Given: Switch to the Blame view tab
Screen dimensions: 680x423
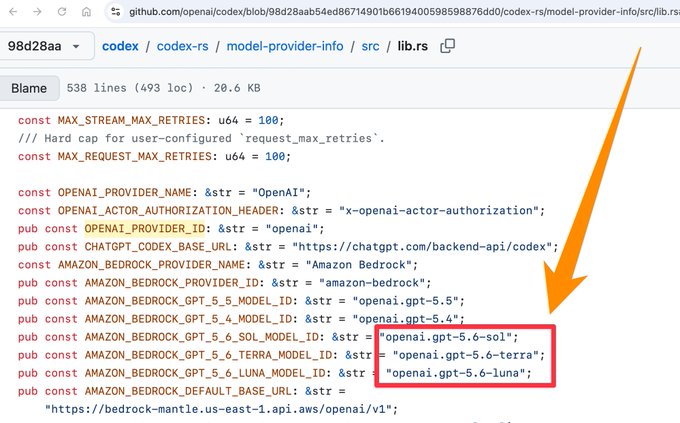Looking at the screenshot, I should tap(29, 88).
